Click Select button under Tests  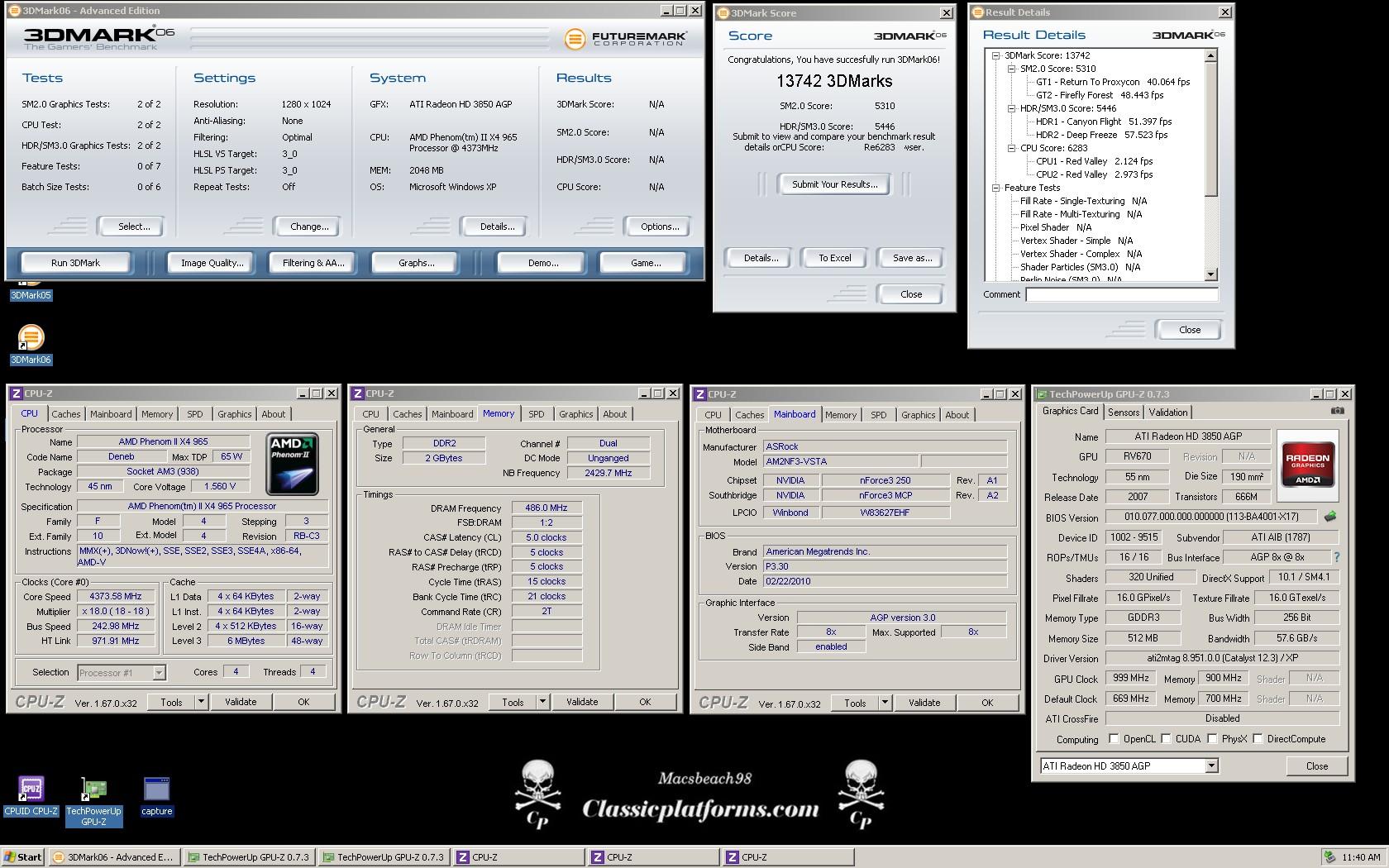(134, 227)
